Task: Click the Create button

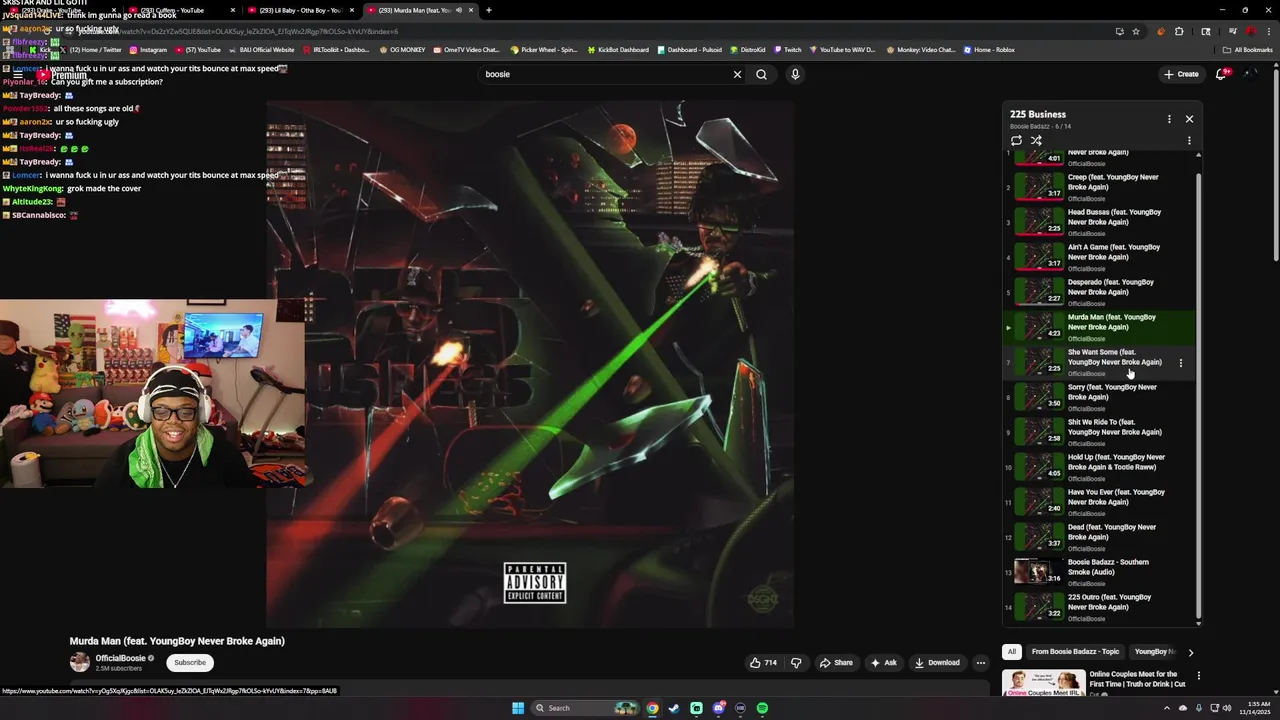Action: [1181, 74]
